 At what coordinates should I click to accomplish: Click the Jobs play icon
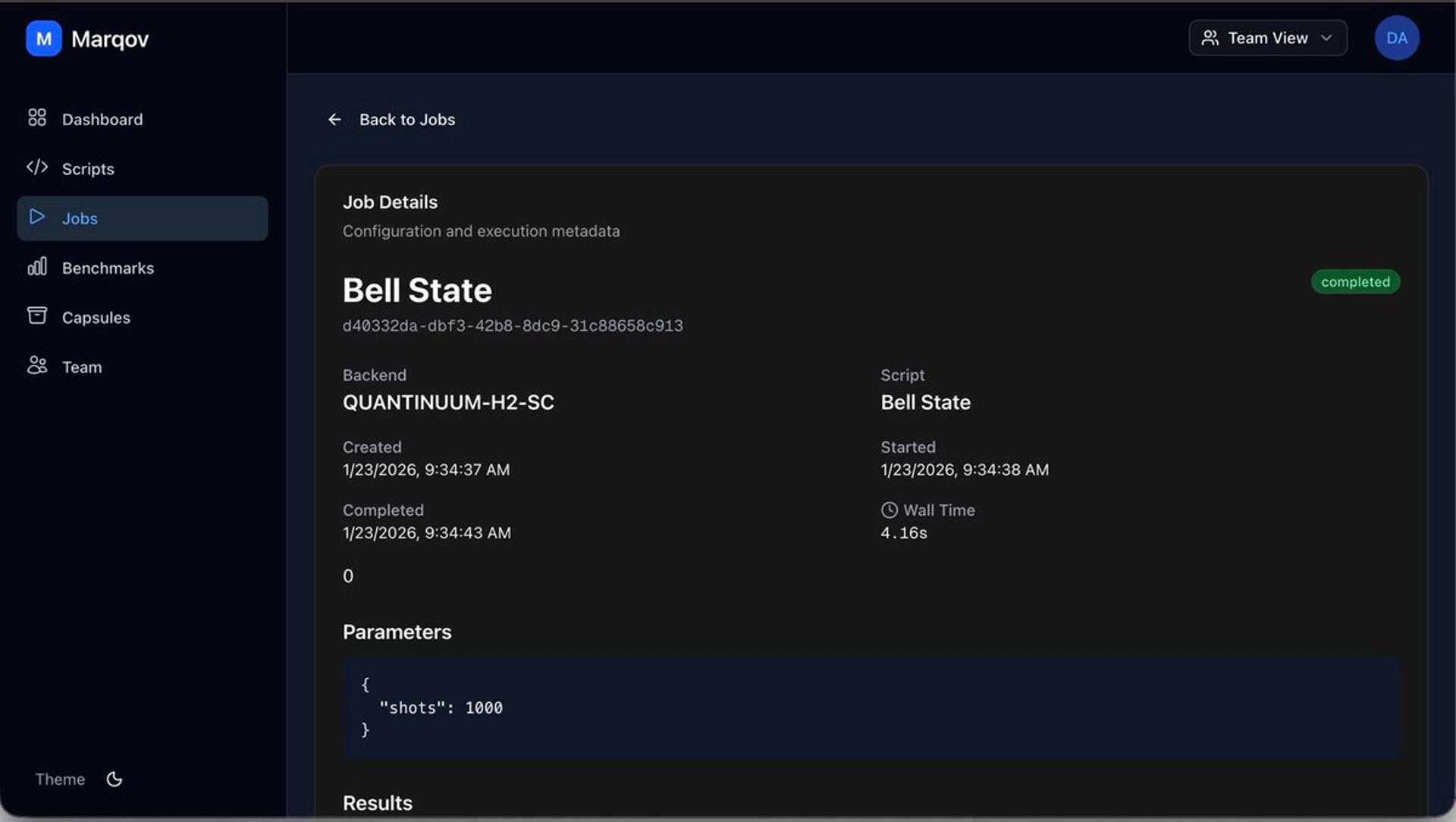pos(37,217)
